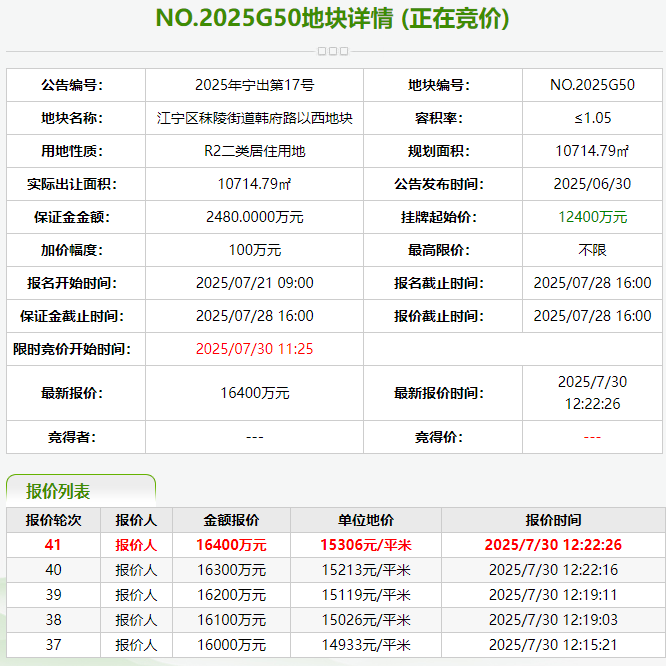Click the NO.2025G50地块详情 page title
Image resolution: width=666 pixels, height=666 pixels.
coord(332,19)
